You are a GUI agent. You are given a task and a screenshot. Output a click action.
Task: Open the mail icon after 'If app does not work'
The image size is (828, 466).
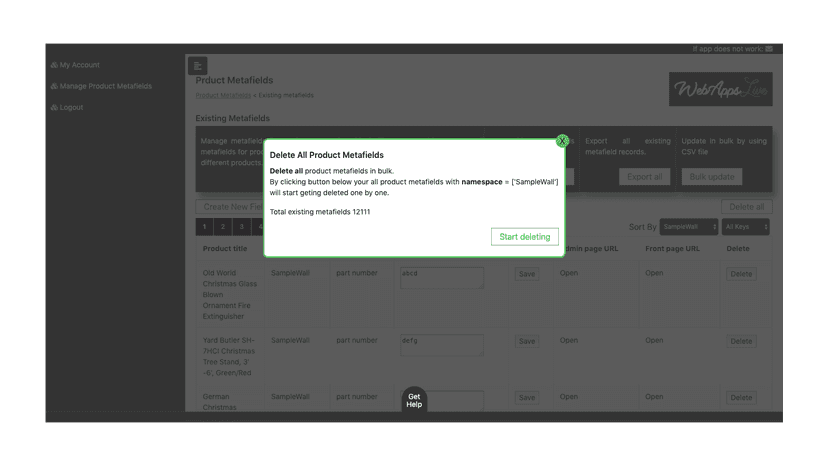(769, 49)
